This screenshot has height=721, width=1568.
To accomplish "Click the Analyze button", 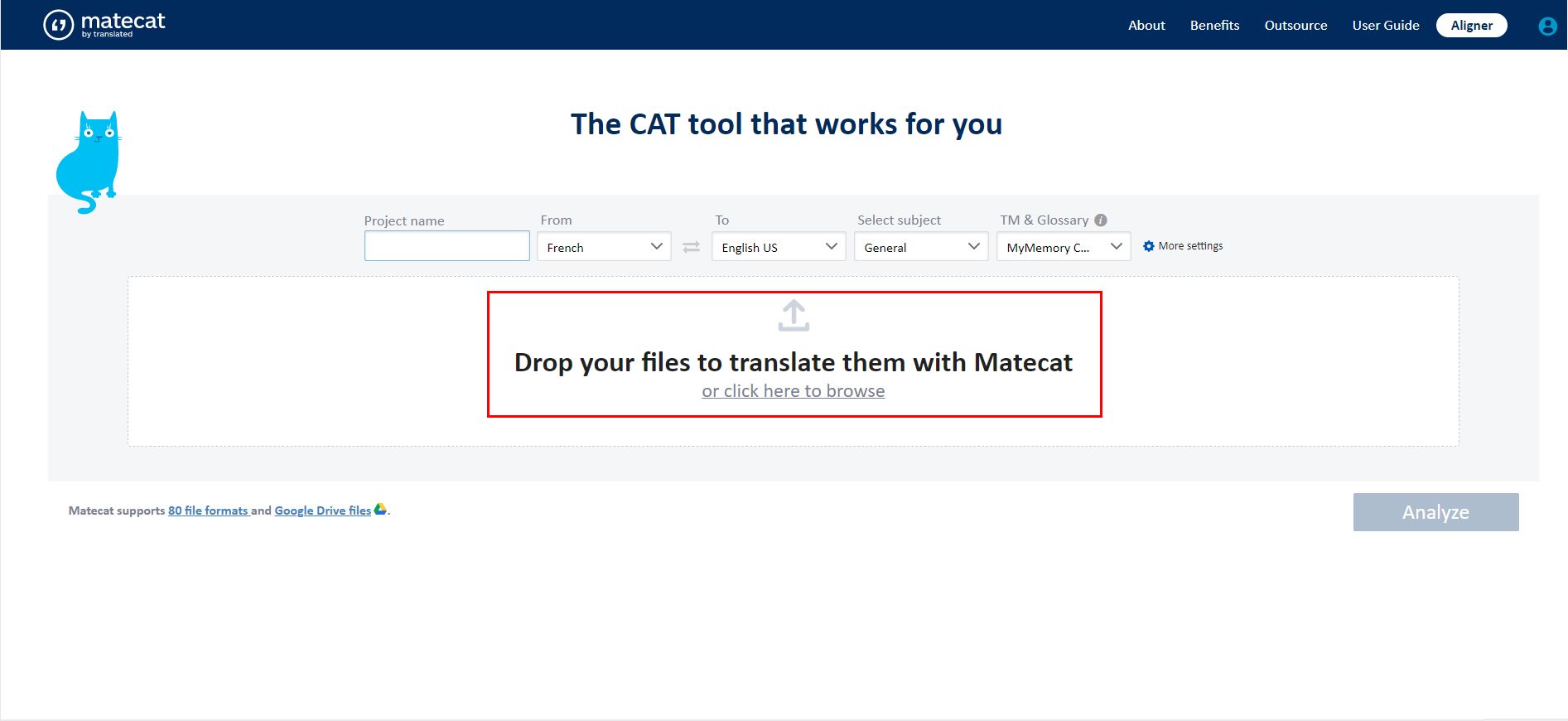I will pos(1435,512).
